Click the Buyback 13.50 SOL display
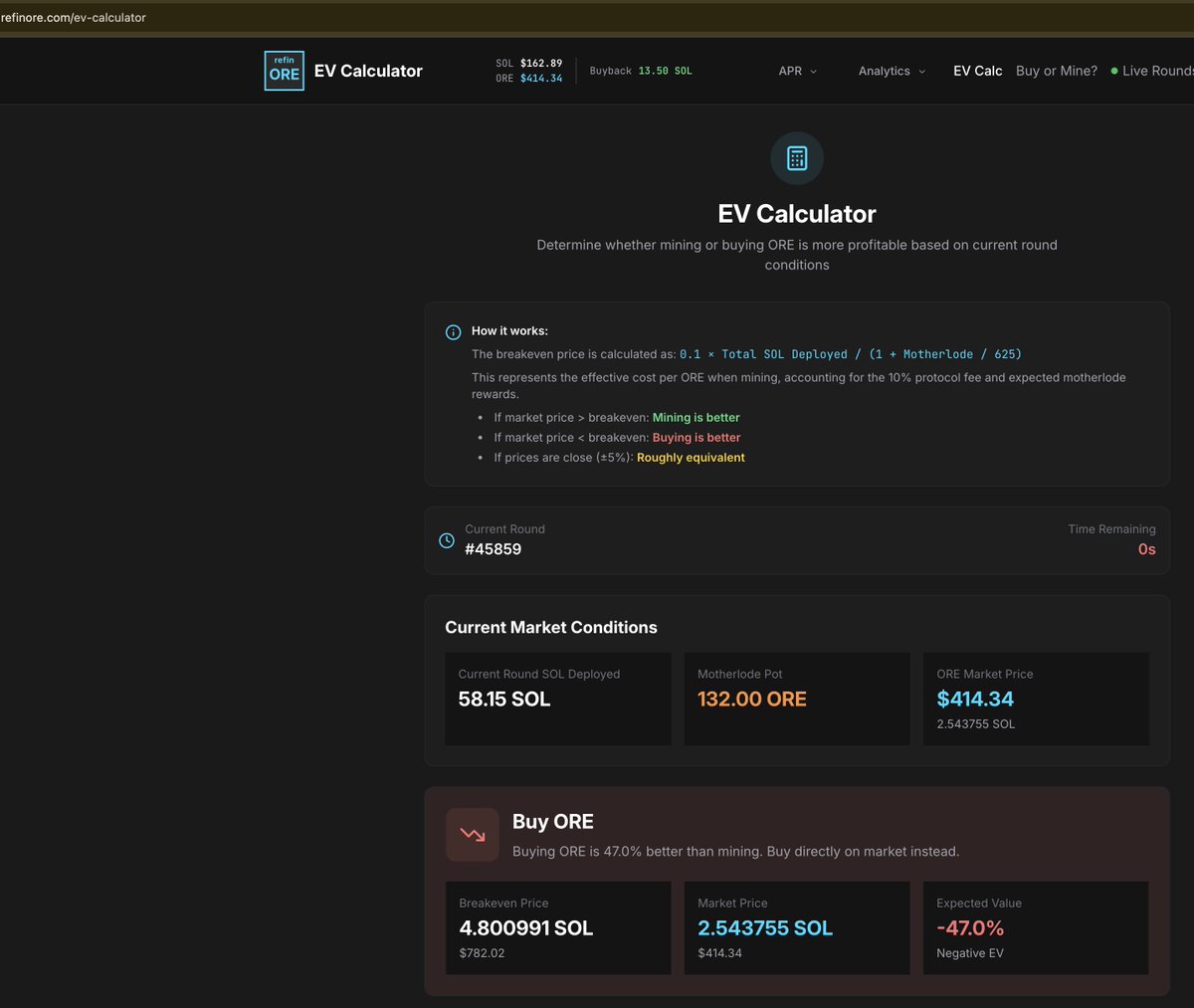Image resolution: width=1194 pixels, height=1008 pixels. pyautogui.click(x=640, y=71)
